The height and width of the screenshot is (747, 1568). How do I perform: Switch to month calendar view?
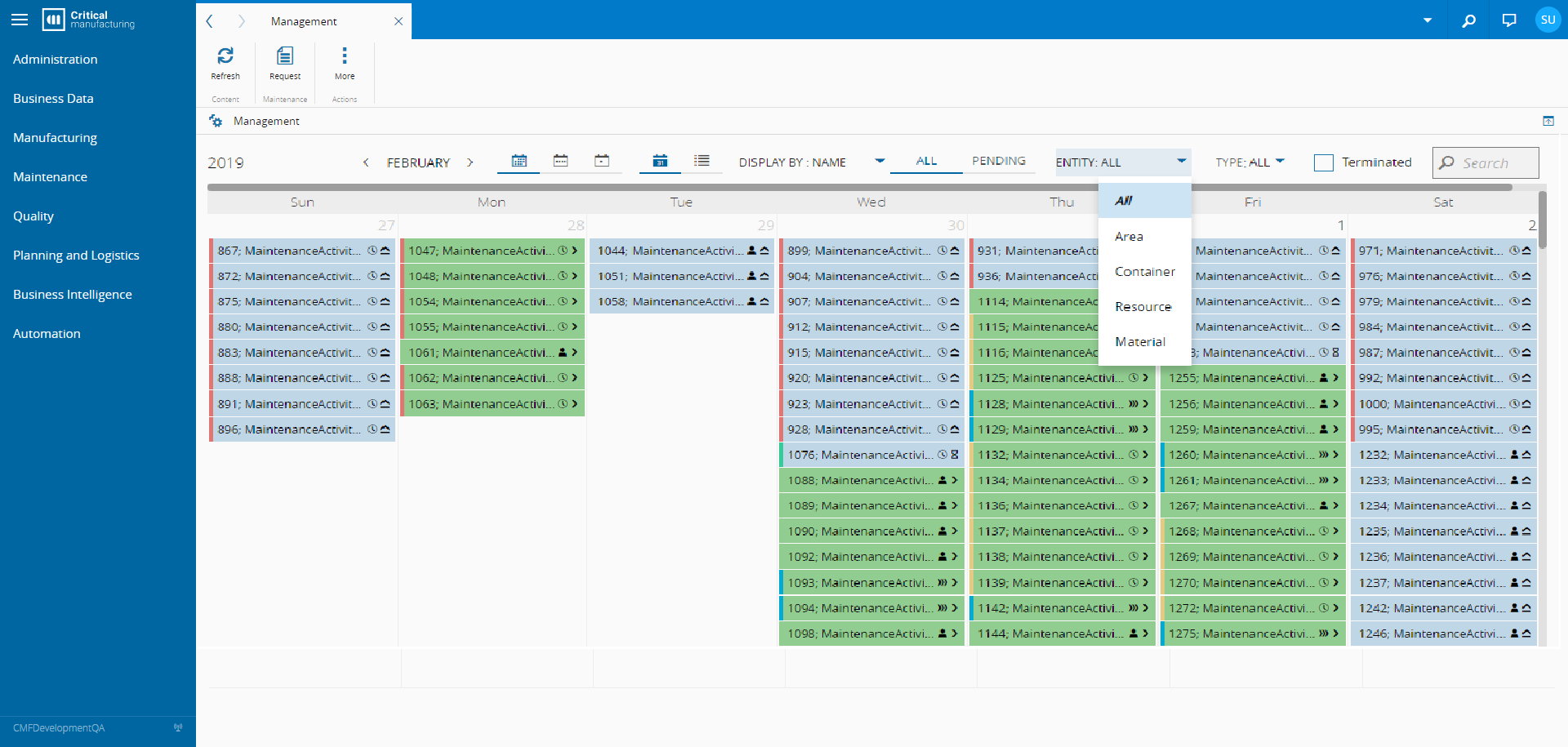(x=519, y=161)
